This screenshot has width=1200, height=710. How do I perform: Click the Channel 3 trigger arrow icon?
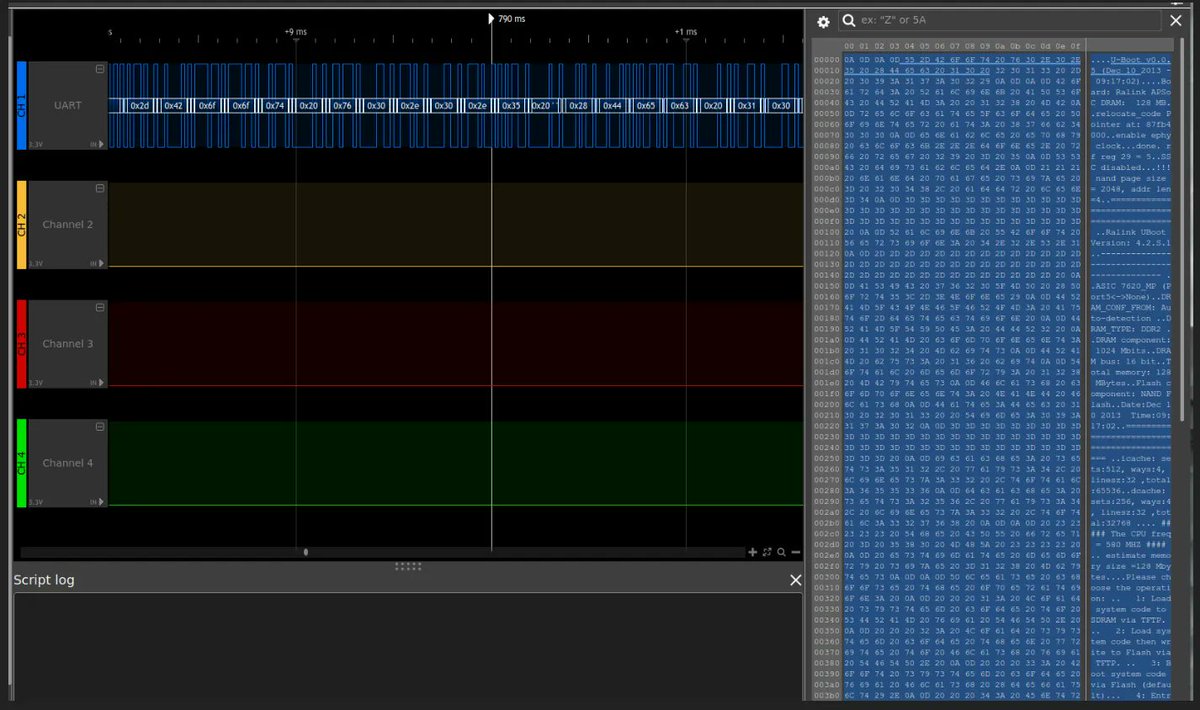pyautogui.click(x=99, y=382)
